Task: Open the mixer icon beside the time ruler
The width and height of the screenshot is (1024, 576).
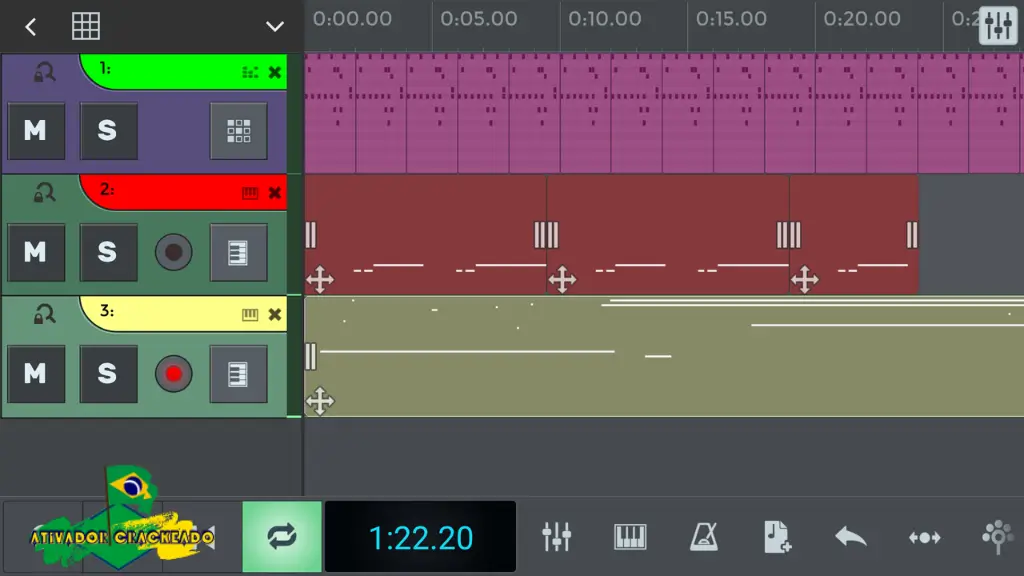Action: pyautogui.click(x=998, y=25)
